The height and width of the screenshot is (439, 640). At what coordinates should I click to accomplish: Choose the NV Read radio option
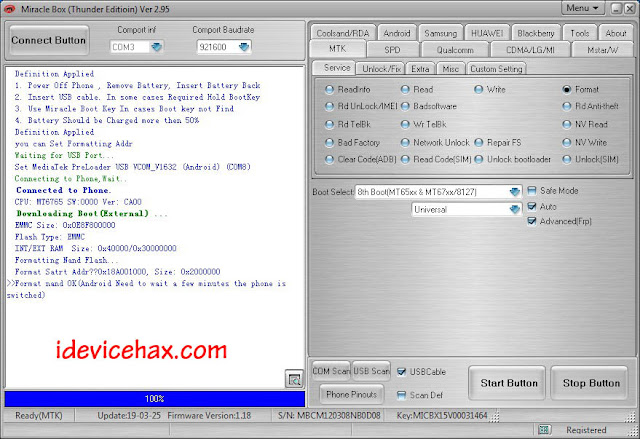pos(567,124)
